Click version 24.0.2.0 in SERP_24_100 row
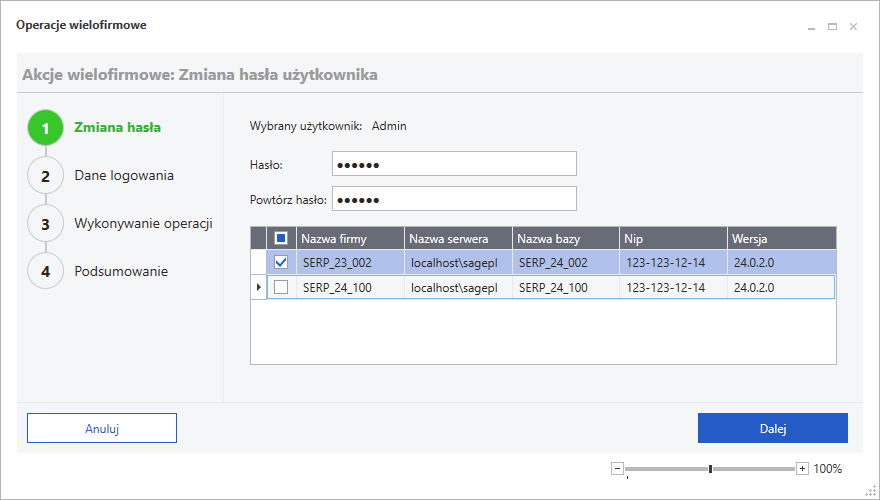Image resolution: width=880 pixels, height=500 pixels. pos(782,288)
